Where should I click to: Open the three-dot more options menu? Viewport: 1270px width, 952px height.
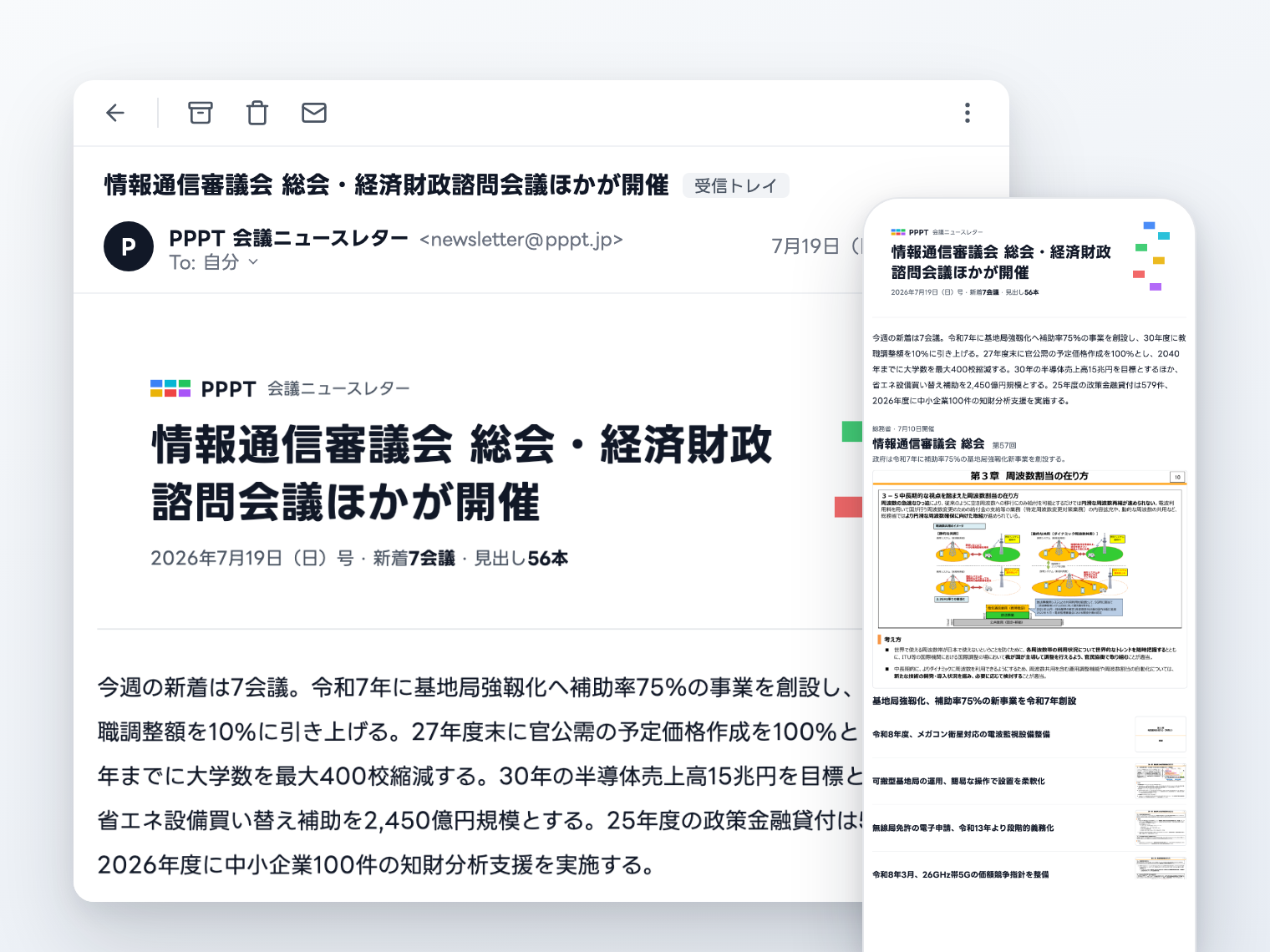click(968, 113)
